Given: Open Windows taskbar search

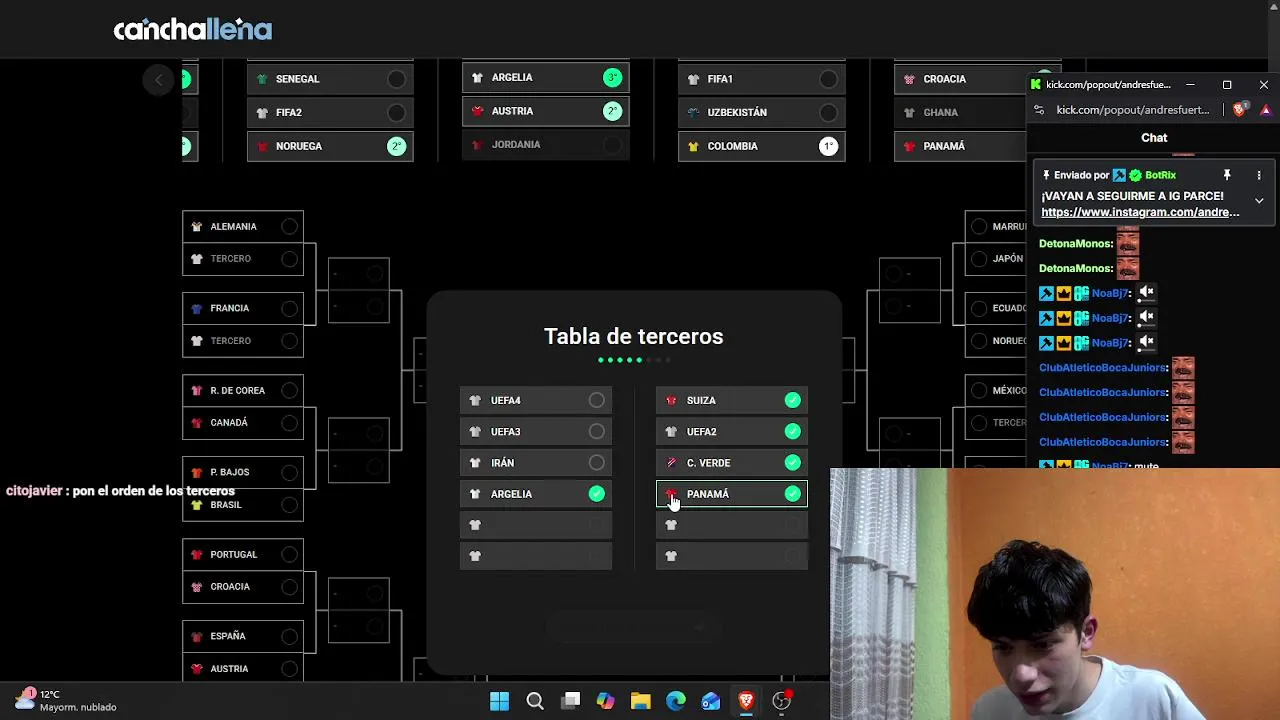Looking at the screenshot, I should coord(535,701).
